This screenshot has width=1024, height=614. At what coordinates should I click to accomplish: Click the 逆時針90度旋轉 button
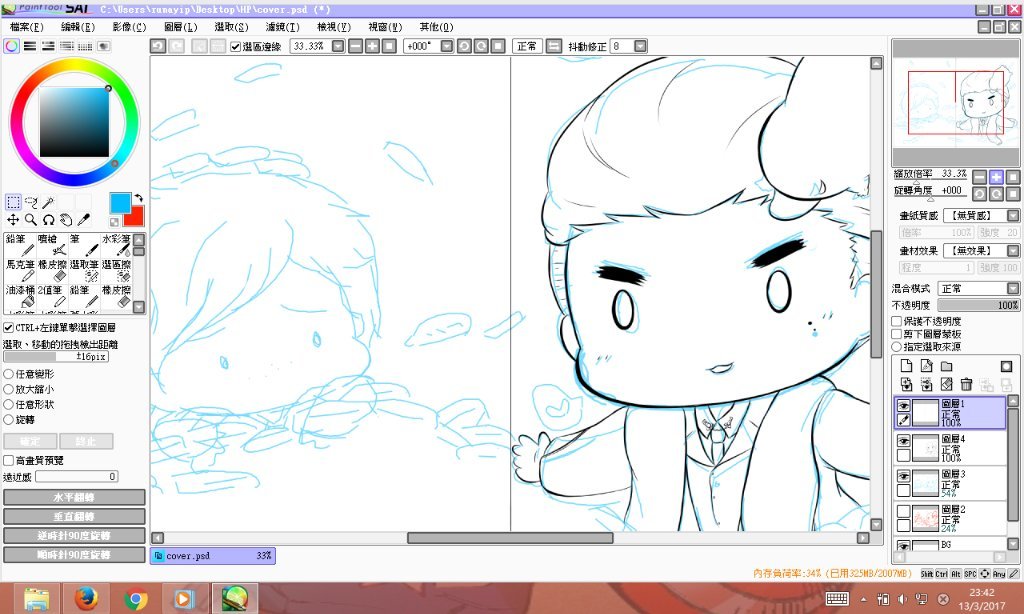pos(74,536)
